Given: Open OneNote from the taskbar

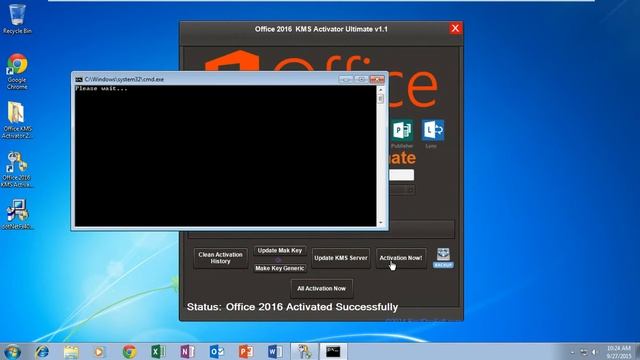Looking at the screenshot, I should [x=187, y=352].
